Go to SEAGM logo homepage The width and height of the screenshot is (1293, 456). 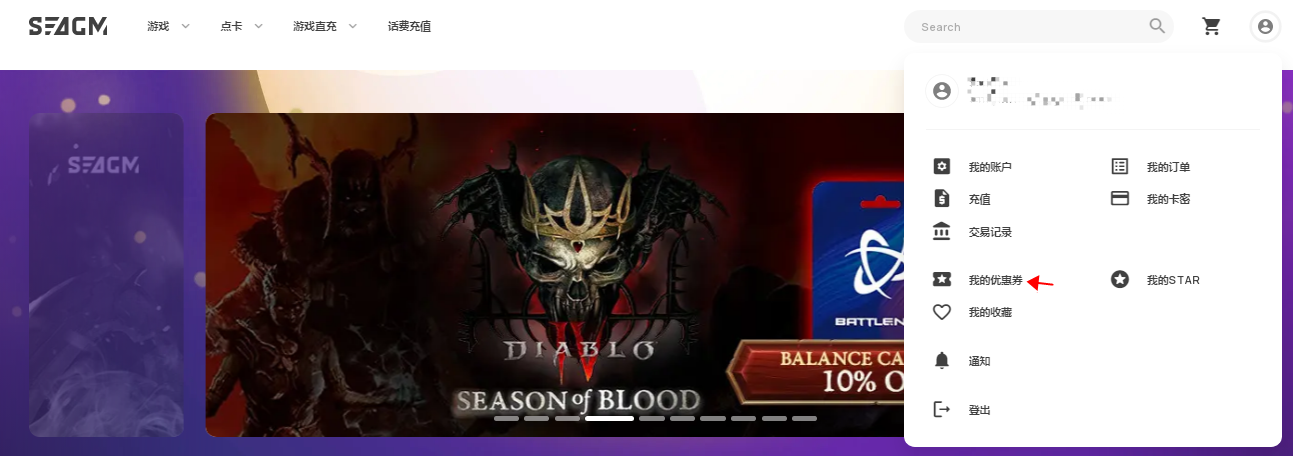pos(68,27)
